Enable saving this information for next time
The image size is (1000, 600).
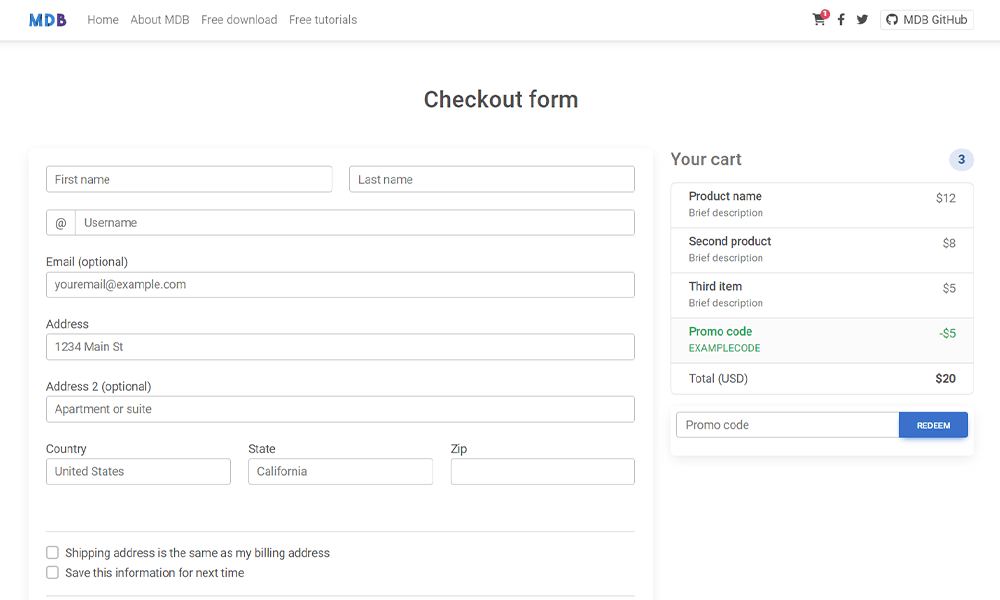tap(52, 572)
